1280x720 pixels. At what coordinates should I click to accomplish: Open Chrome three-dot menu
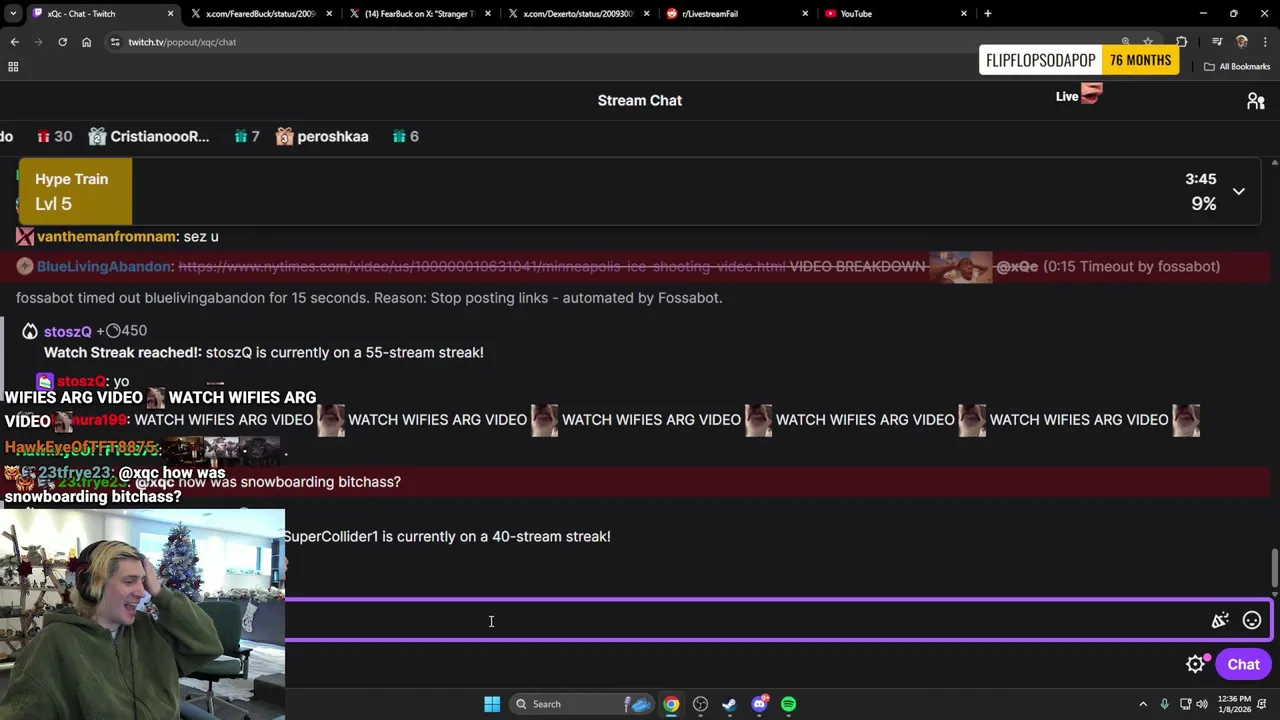1265,42
